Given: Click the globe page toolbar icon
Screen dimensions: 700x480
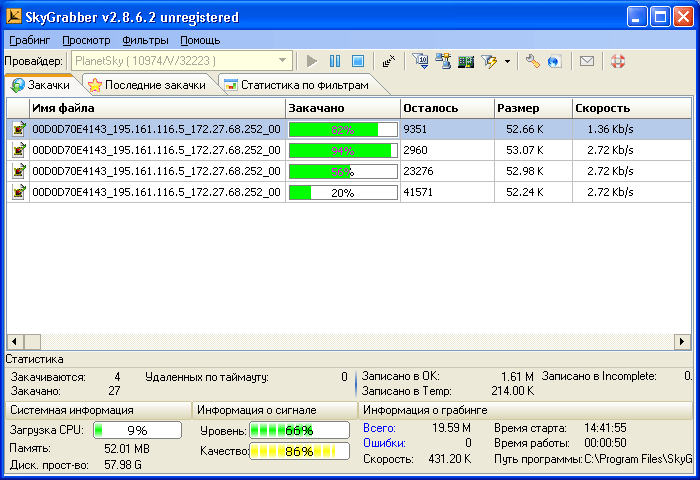Looking at the screenshot, I should click(554, 61).
